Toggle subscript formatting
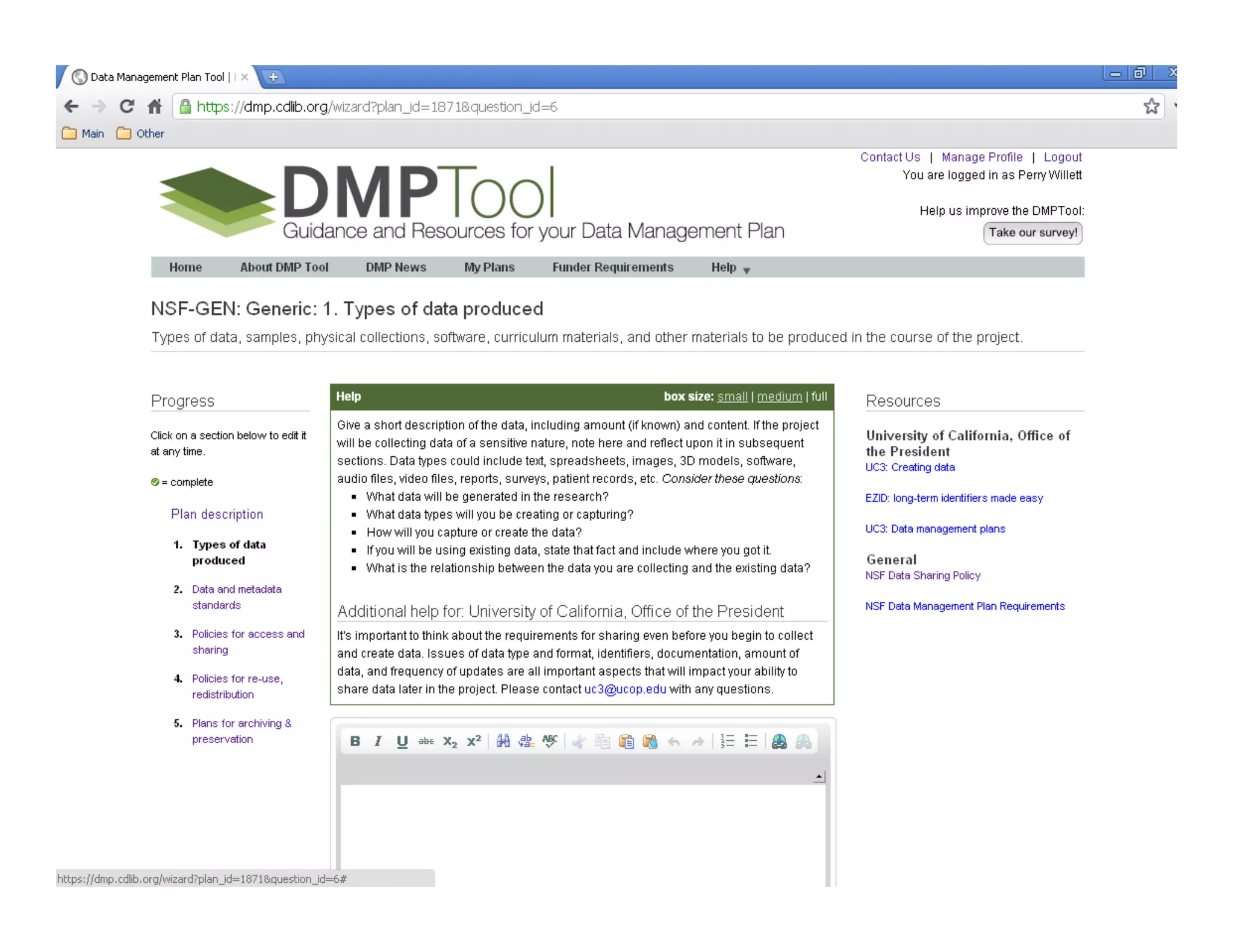 click(450, 741)
